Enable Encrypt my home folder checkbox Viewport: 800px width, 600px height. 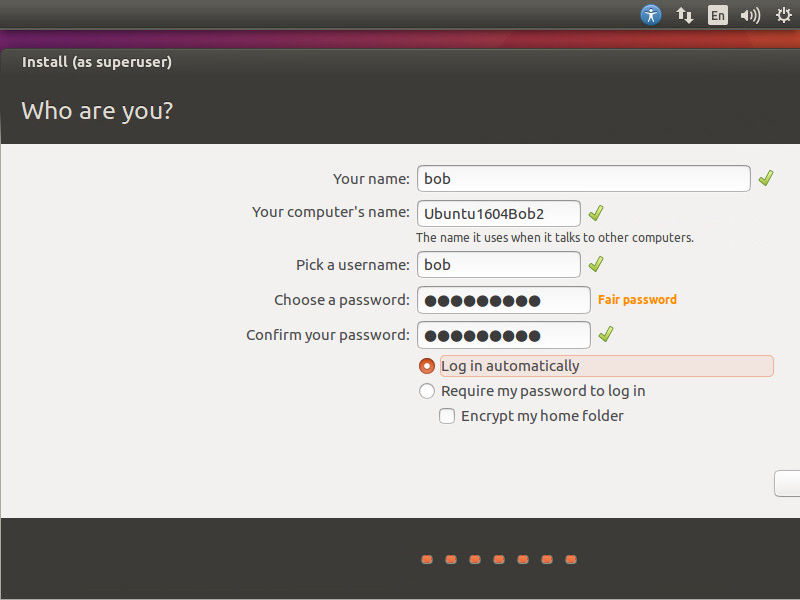pyautogui.click(x=447, y=416)
